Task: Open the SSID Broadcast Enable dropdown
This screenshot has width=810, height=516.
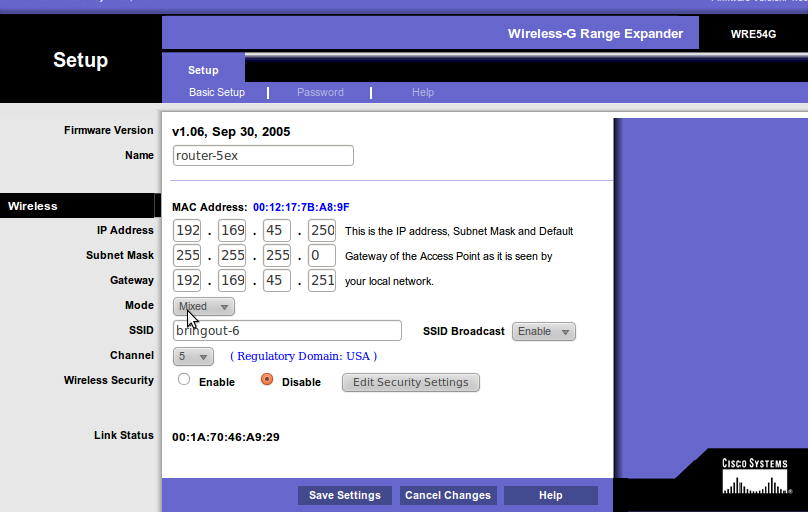Action: (543, 332)
